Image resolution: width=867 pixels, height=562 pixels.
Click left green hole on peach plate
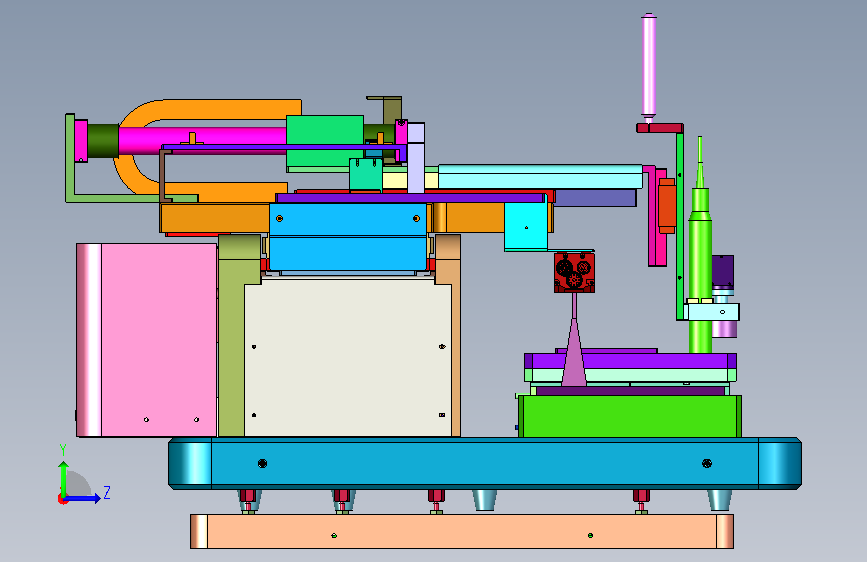pyautogui.click(x=334, y=535)
